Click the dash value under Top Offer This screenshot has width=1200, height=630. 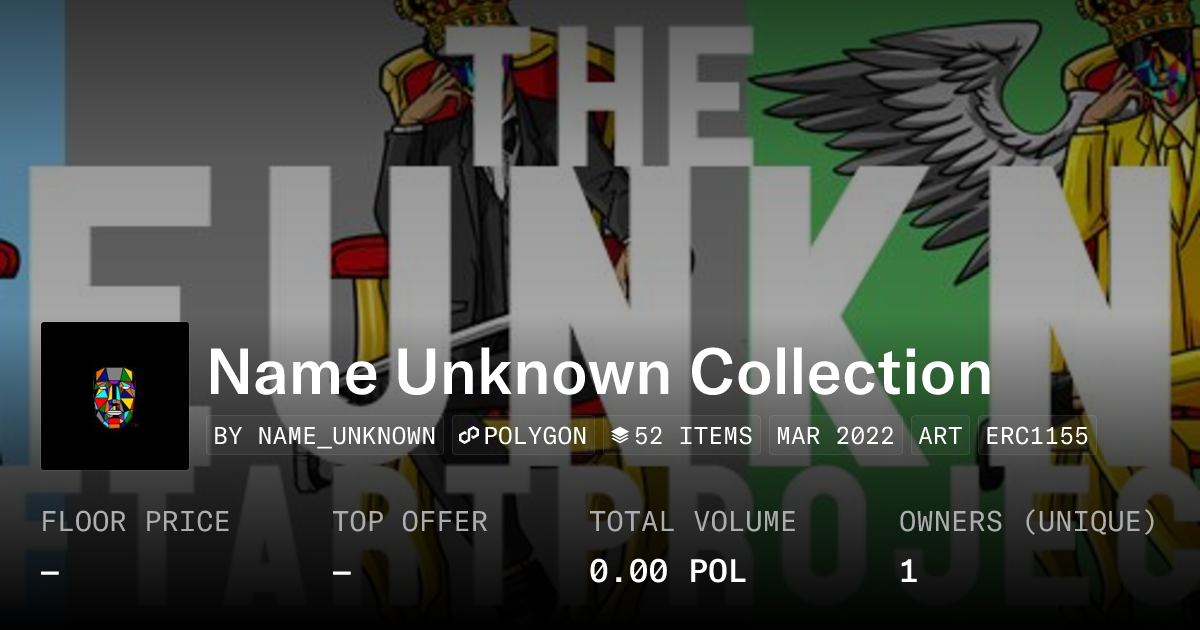pos(341,572)
